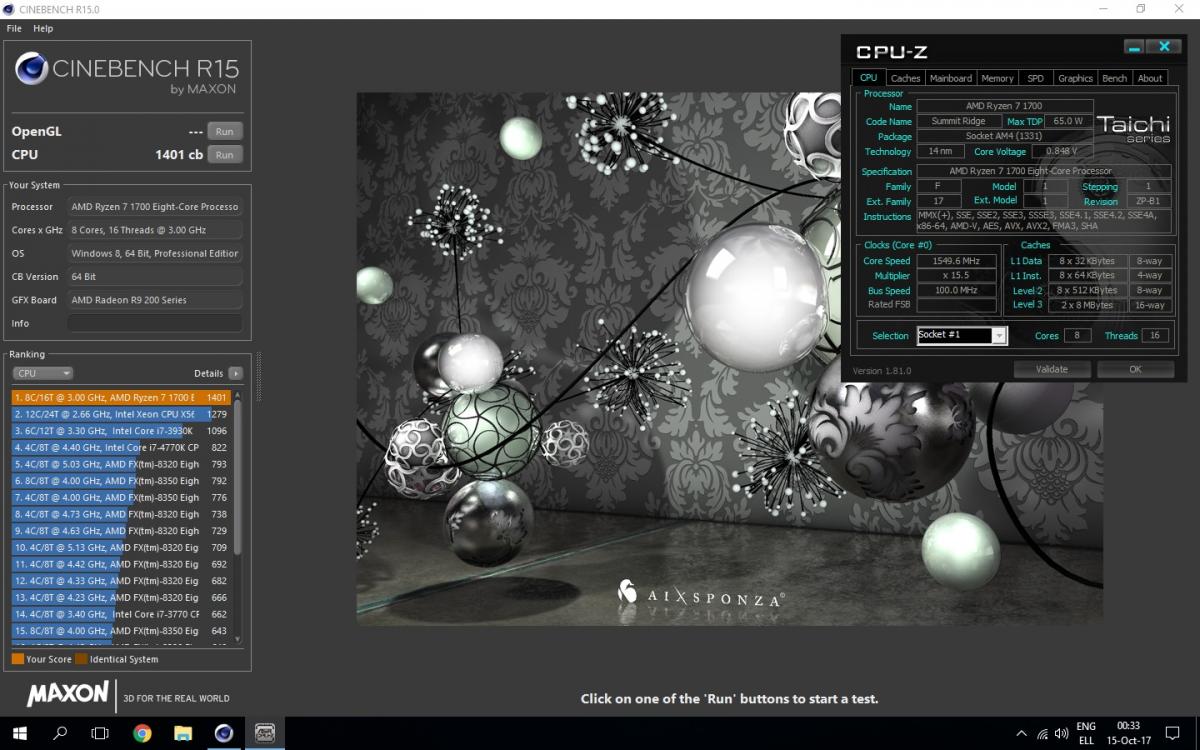Switch to Mainboard tab in CPU-Z
The height and width of the screenshot is (750, 1200).
(x=950, y=78)
